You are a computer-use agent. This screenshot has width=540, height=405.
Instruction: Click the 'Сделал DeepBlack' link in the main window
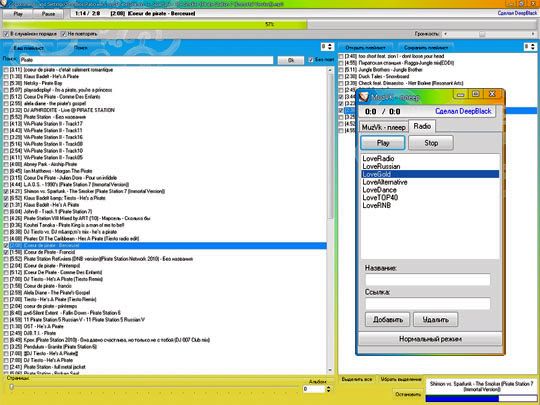517,13
